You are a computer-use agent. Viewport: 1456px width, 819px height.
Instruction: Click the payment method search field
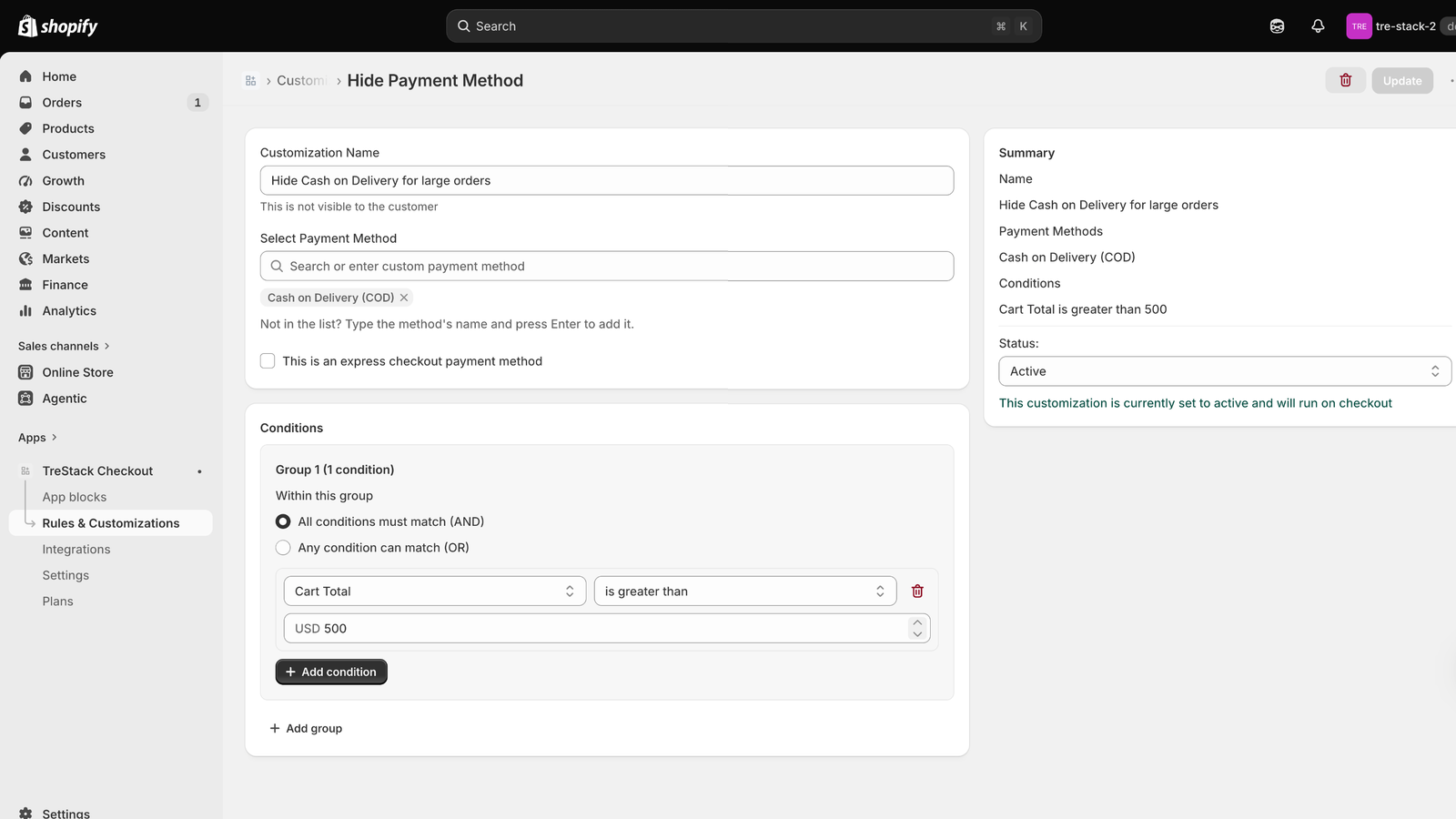tap(607, 267)
